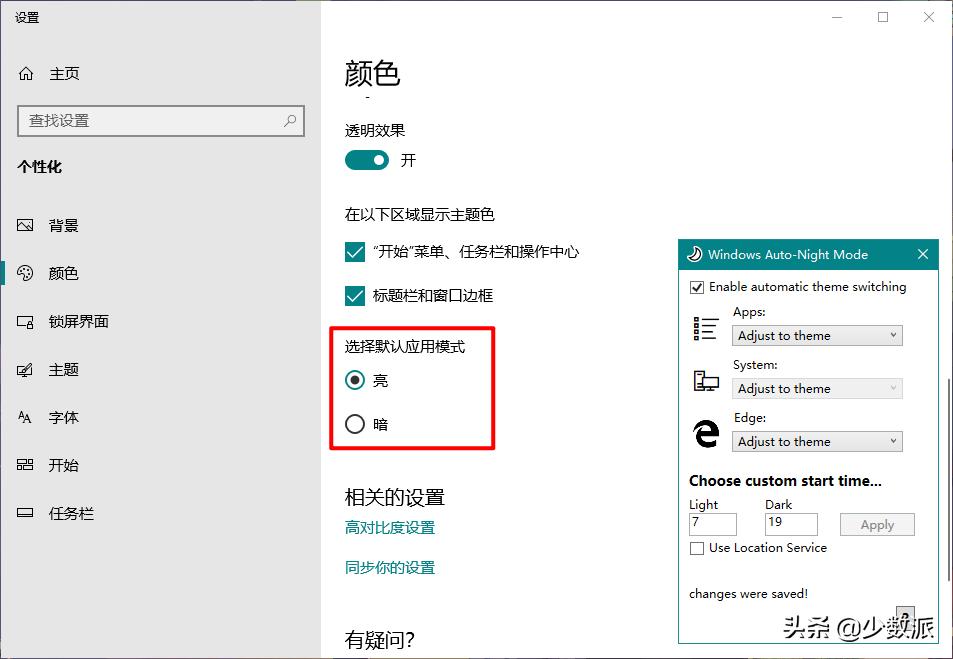Click the 颜色 (Colors) palette icon
953x659 pixels.
tap(25, 273)
